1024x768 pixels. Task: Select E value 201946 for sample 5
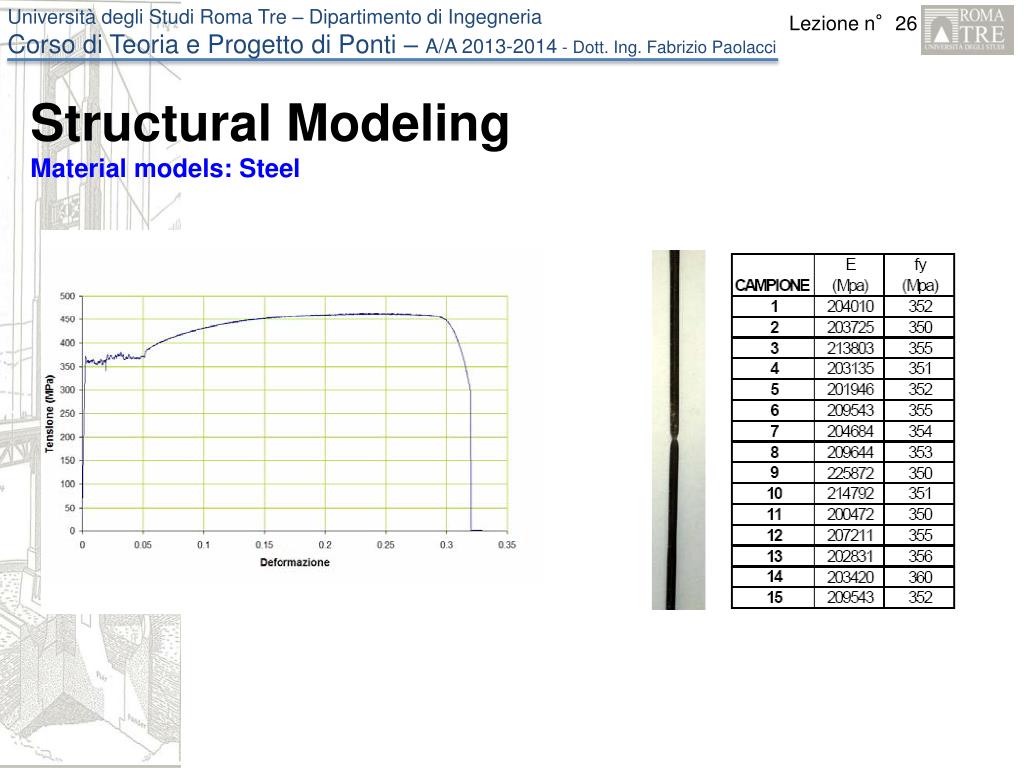coord(850,389)
